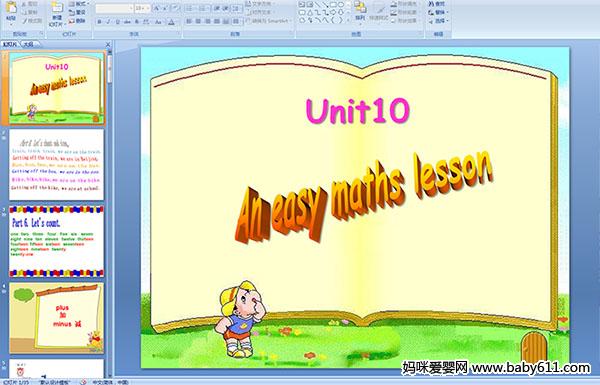Select the plus minus slide thumbnail
Screen dimensions: 600x385
tap(57, 318)
